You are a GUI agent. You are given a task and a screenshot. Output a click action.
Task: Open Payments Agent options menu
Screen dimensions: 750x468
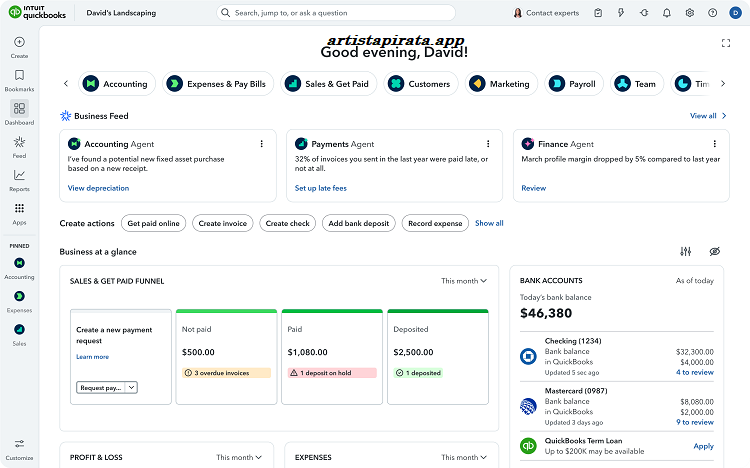coord(488,144)
